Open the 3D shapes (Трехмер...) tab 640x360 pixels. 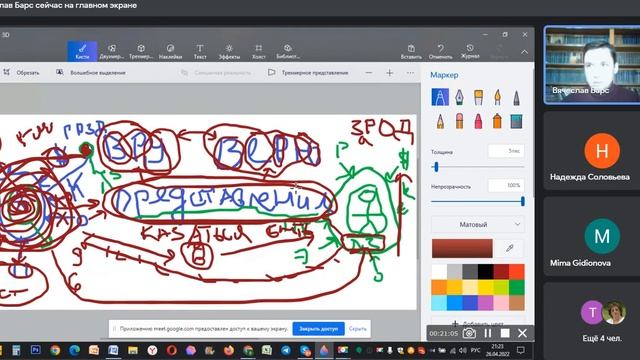click(141, 51)
